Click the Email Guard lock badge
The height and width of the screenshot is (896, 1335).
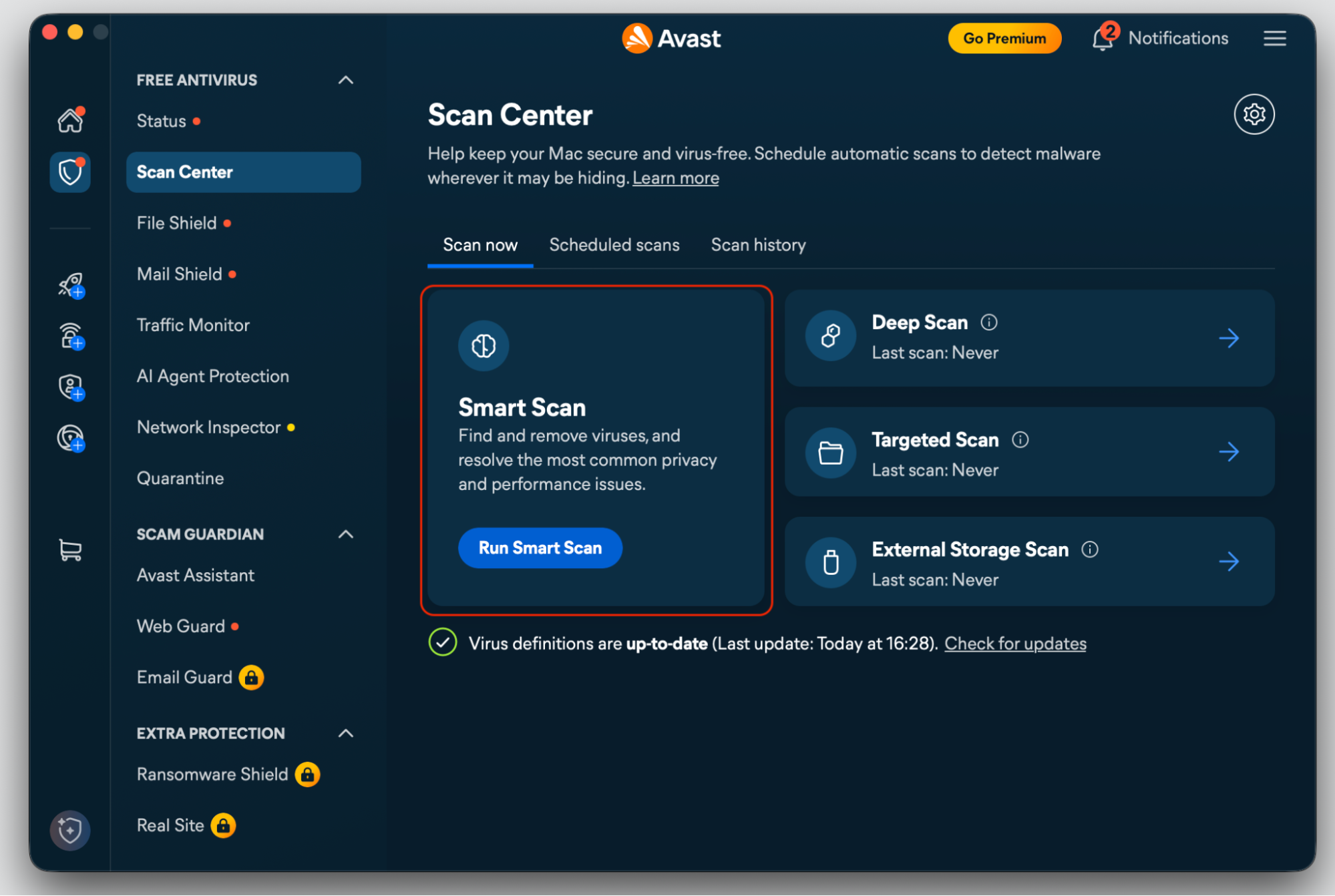pyautogui.click(x=251, y=677)
